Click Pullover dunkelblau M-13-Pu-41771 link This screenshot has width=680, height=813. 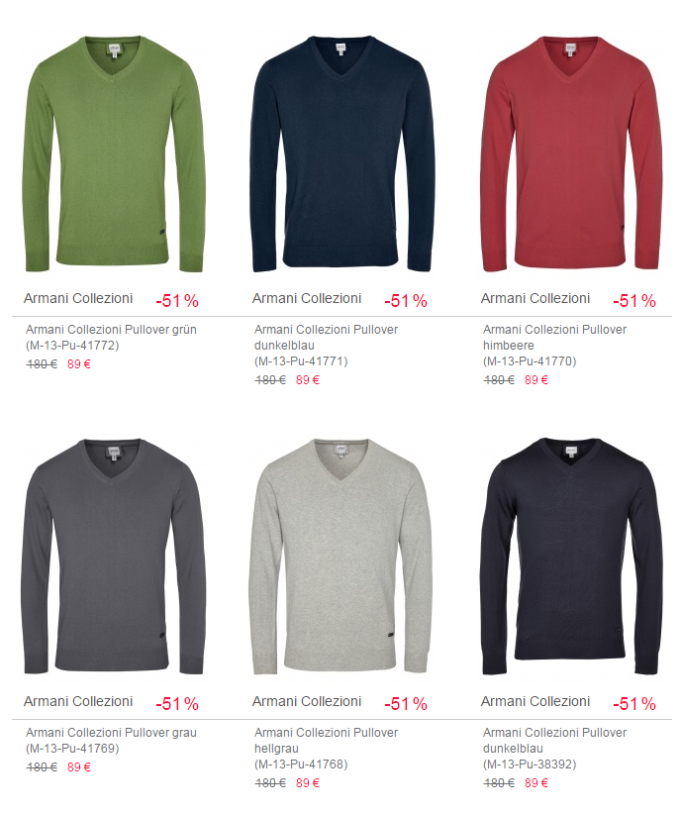click(x=326, y=345)
